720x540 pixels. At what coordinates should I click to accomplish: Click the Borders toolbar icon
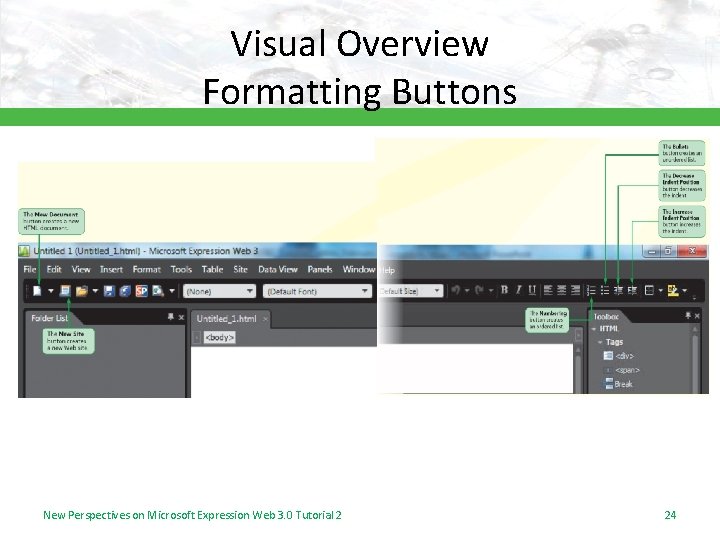649,290
